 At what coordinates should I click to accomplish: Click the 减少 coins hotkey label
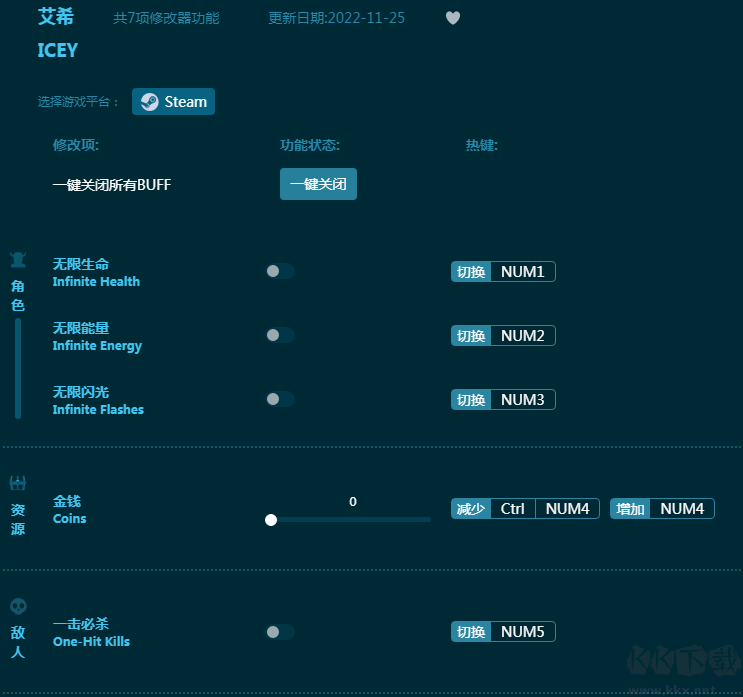[471, 509]
